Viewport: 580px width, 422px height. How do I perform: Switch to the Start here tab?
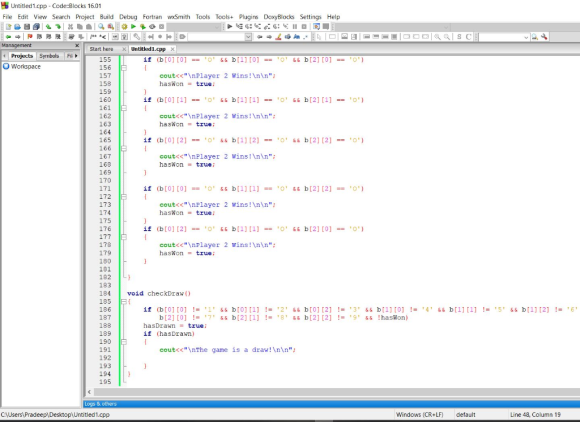(101, 49)
